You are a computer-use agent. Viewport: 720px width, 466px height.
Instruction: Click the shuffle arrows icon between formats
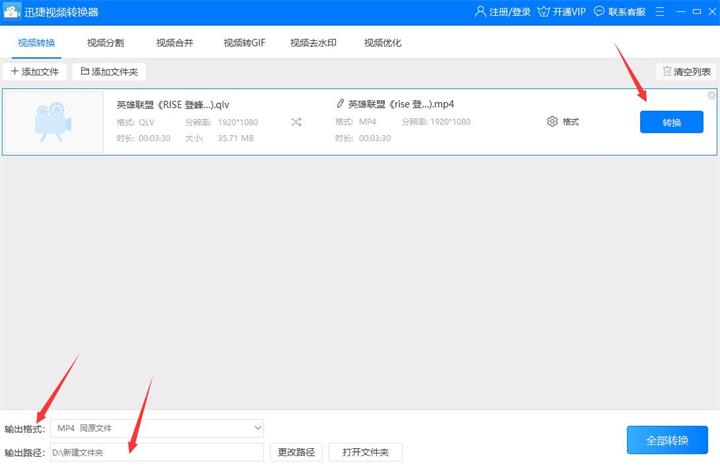point(296,122)
